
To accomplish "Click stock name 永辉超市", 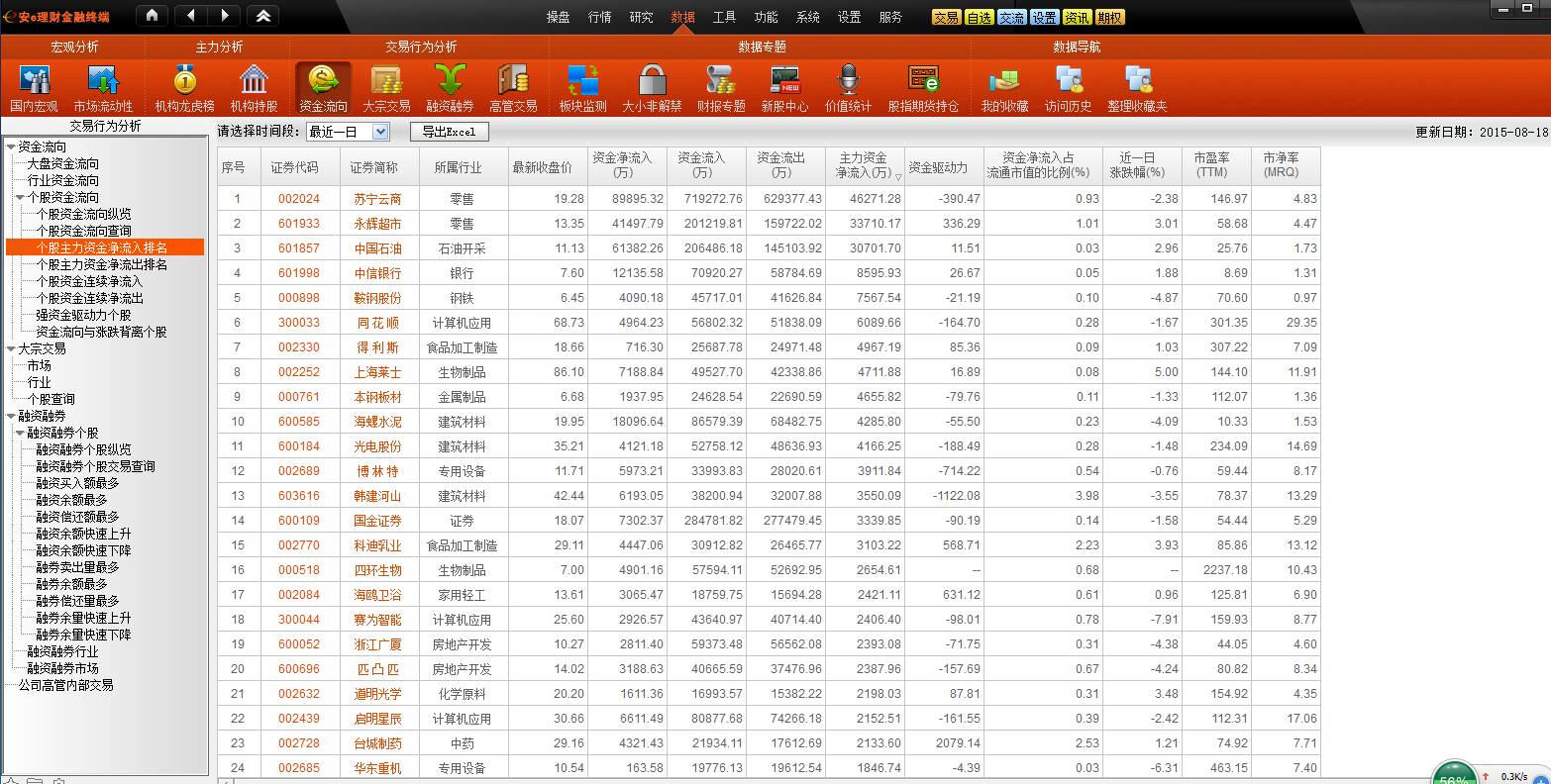I will [x=378, y=224].
